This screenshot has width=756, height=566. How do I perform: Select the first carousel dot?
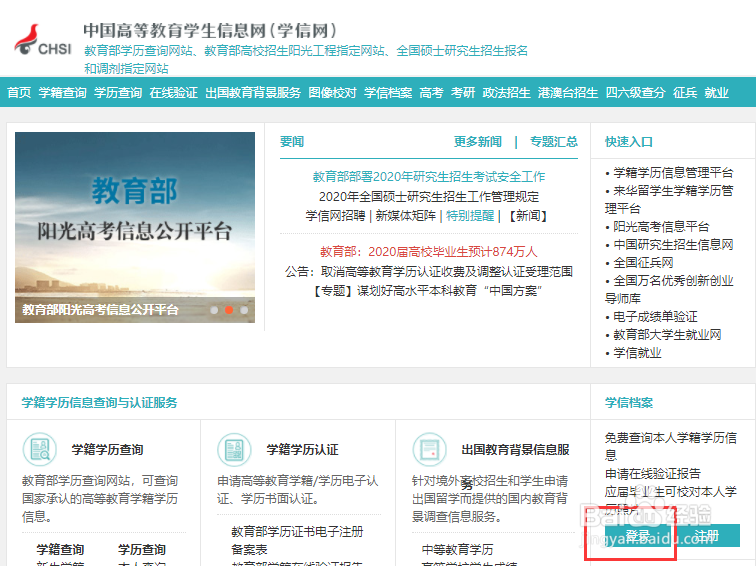(x=214, y=310)
